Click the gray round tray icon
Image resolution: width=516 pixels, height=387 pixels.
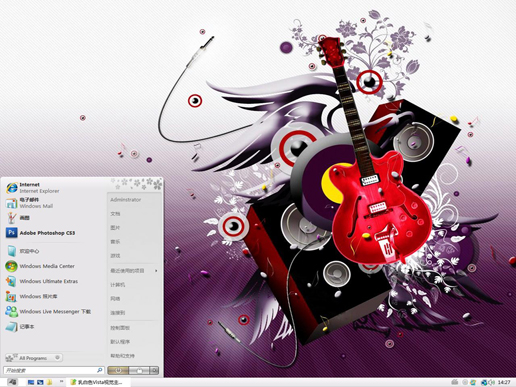pos(465,382)
